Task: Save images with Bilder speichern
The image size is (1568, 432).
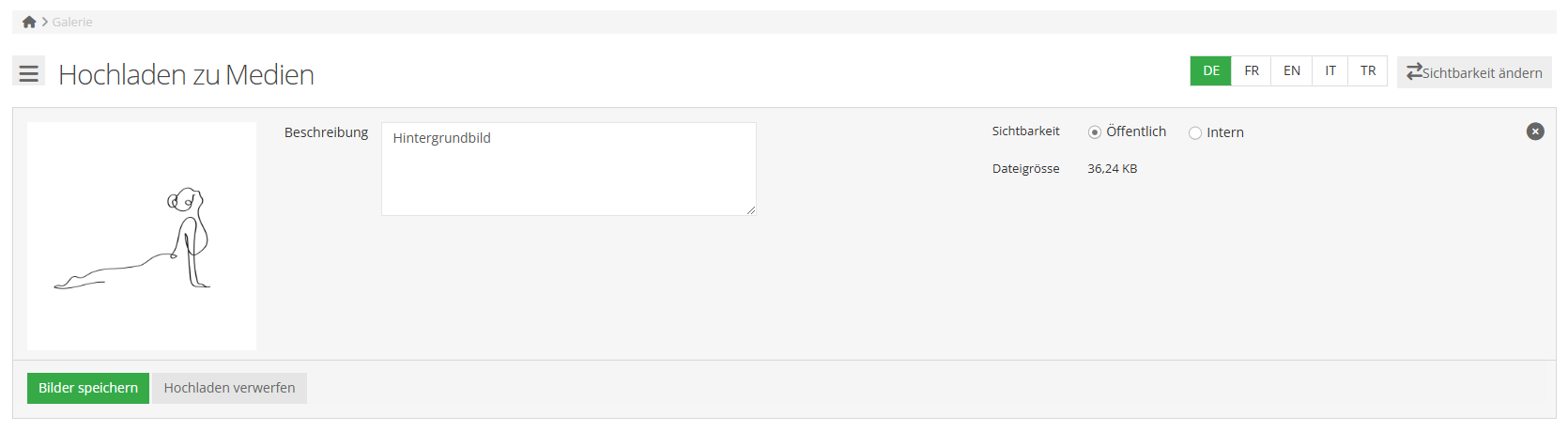Action: pos(88,388)
